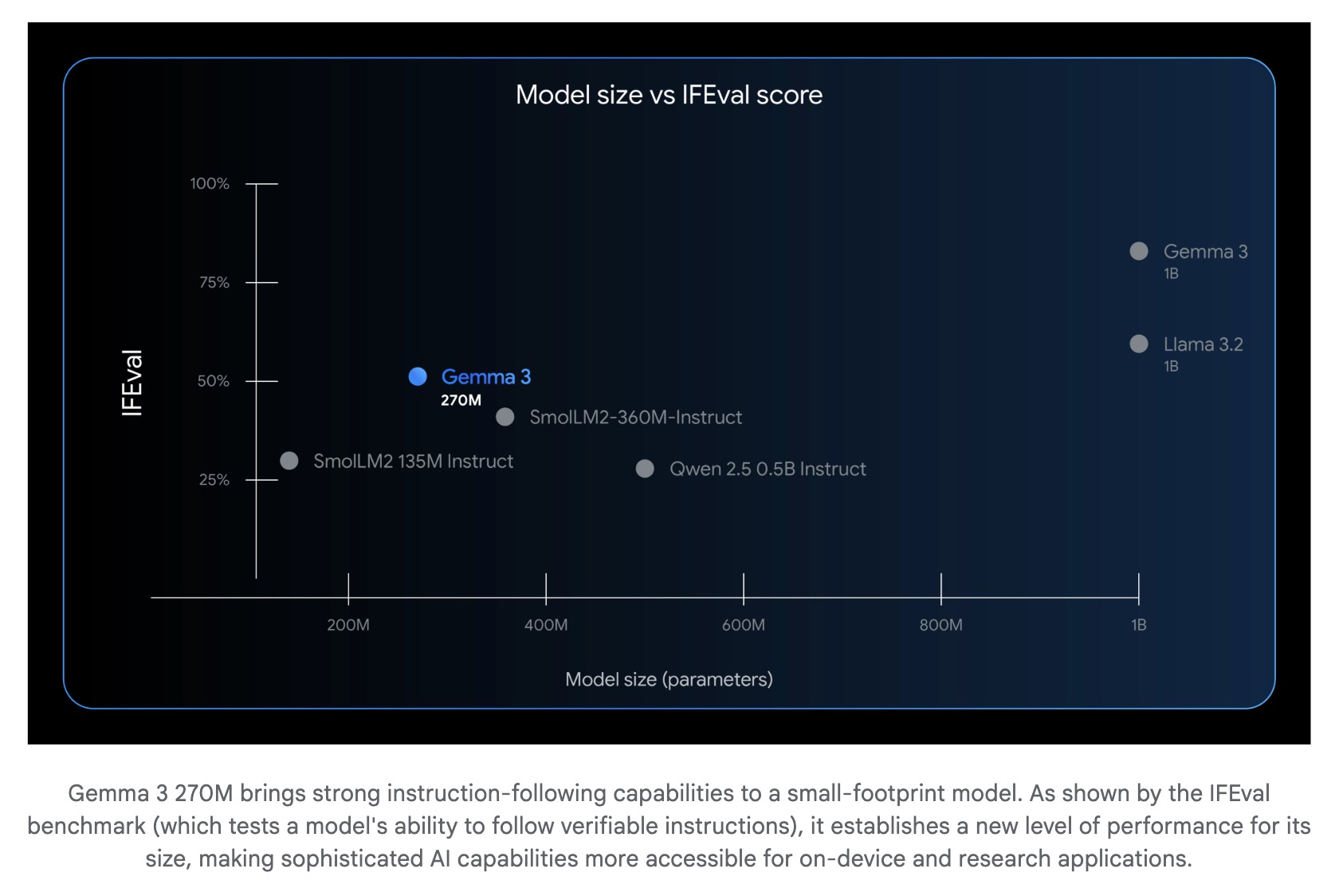
Task: Click the 400M x-axis label
Action: click(x=546, y=625)
